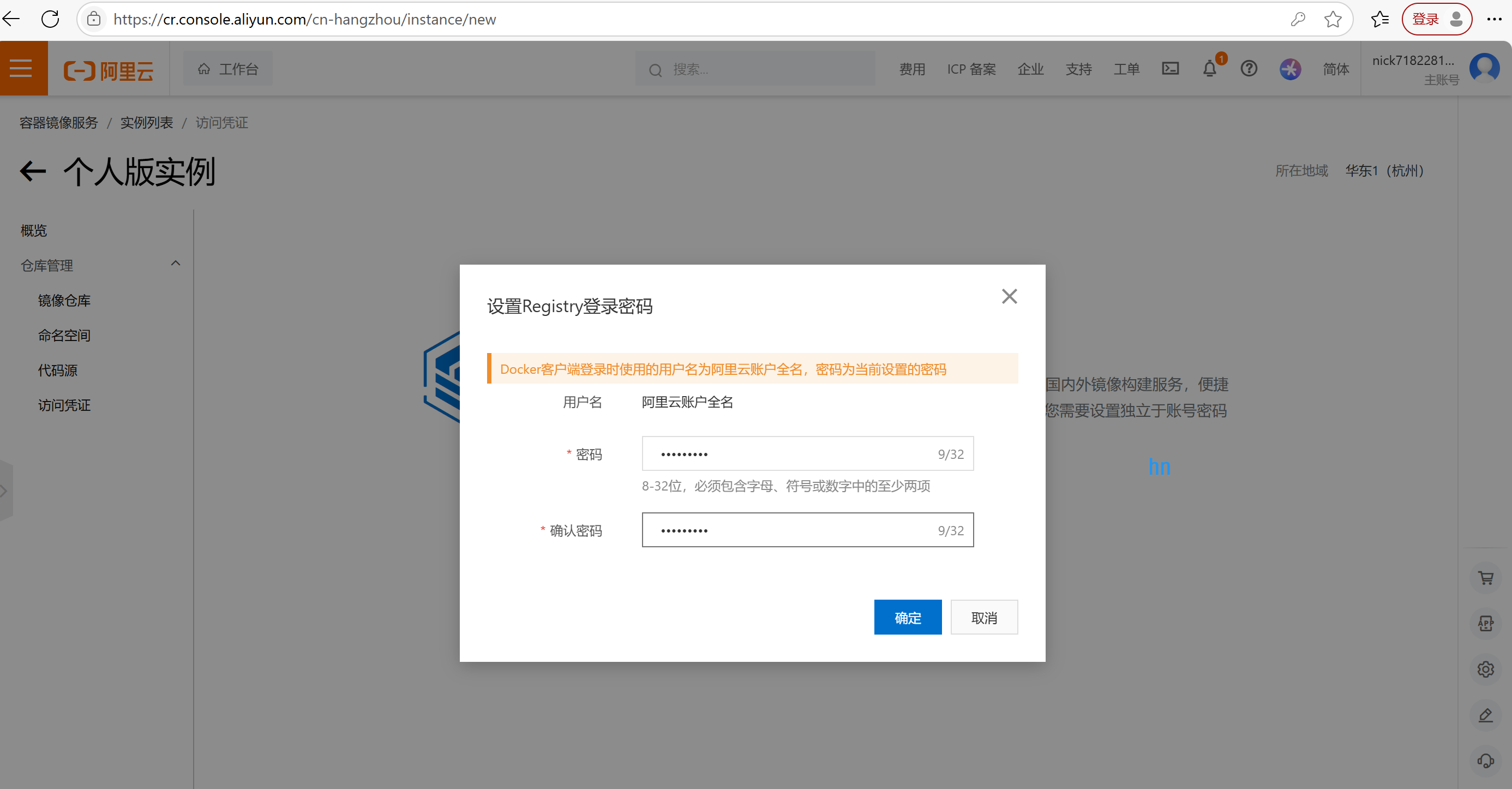
Task: Click the API debug sidebar icon
Action: pyautogui.click(x=1486, y=624)
